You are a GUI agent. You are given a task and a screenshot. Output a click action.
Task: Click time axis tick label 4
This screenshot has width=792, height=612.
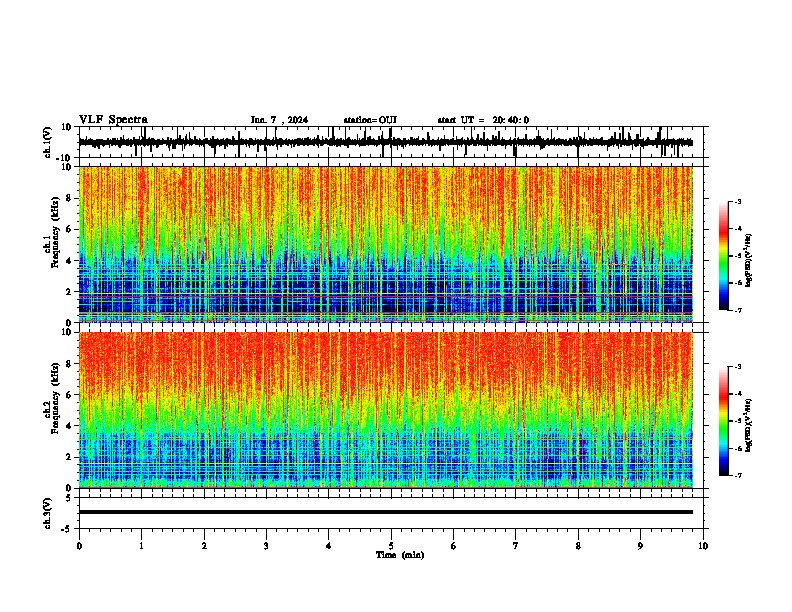tap(329, 546)
